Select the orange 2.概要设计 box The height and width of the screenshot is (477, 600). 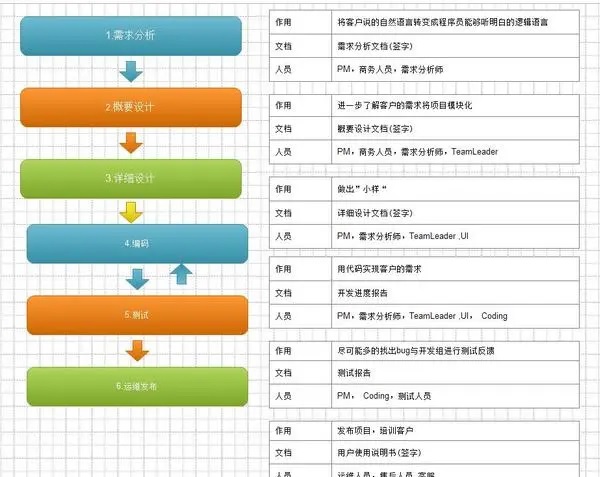(x=131, y=107)
